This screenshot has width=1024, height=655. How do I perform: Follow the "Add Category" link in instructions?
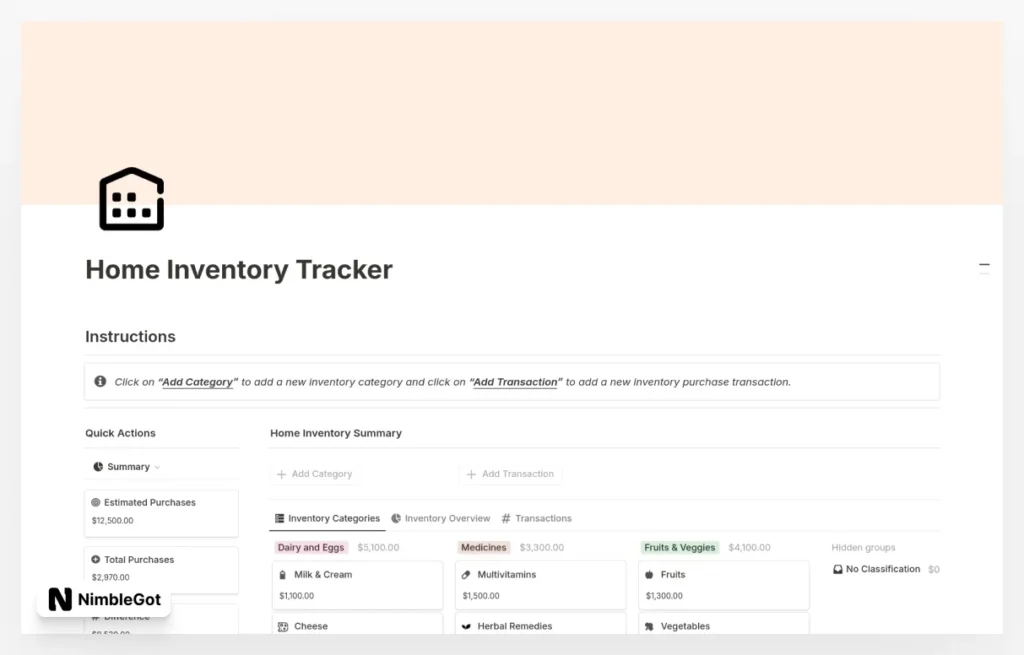click(197, 382)
